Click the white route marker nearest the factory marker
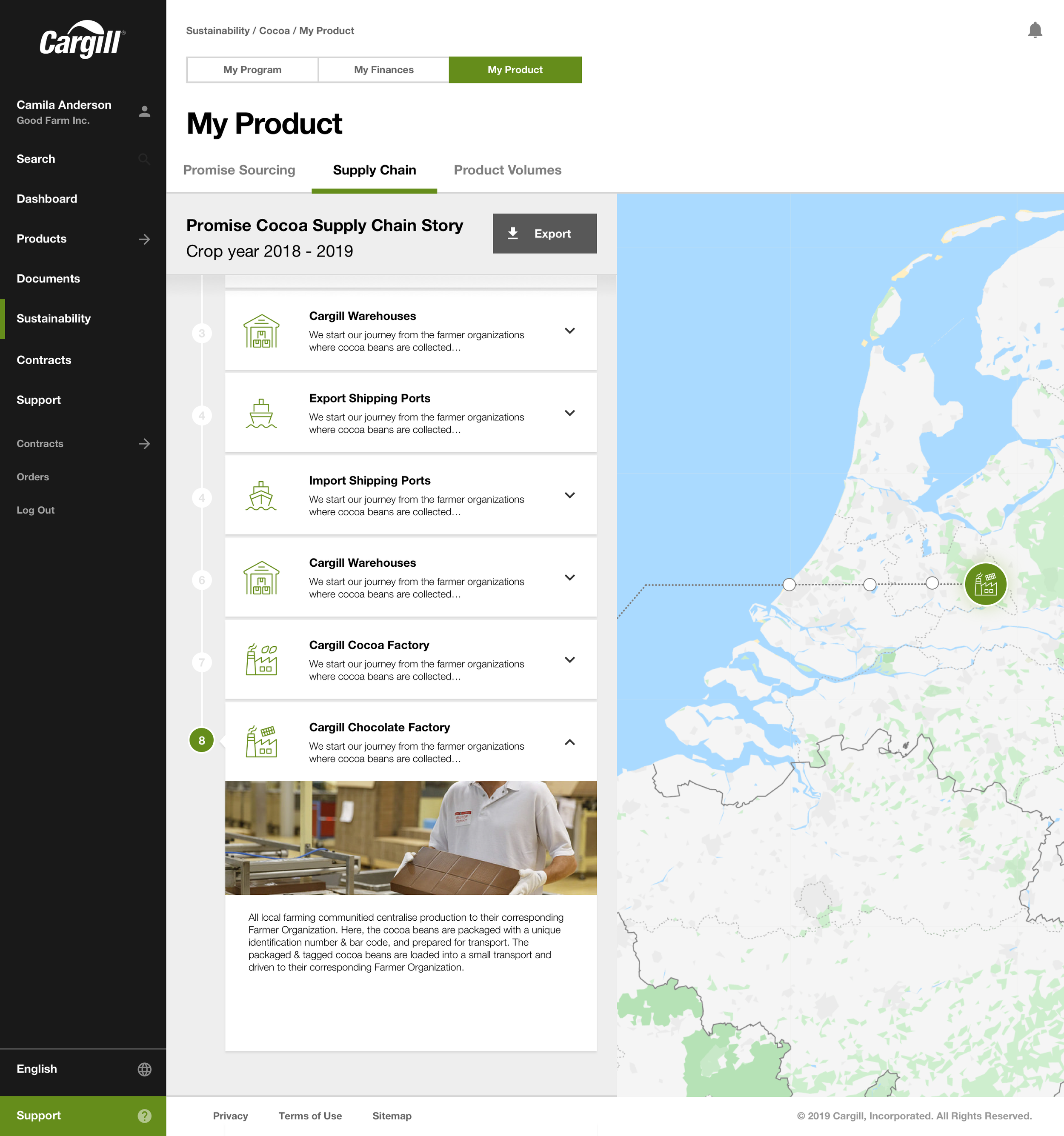Viewport: 1064px width, 1136px height. (x=932, y=583)
